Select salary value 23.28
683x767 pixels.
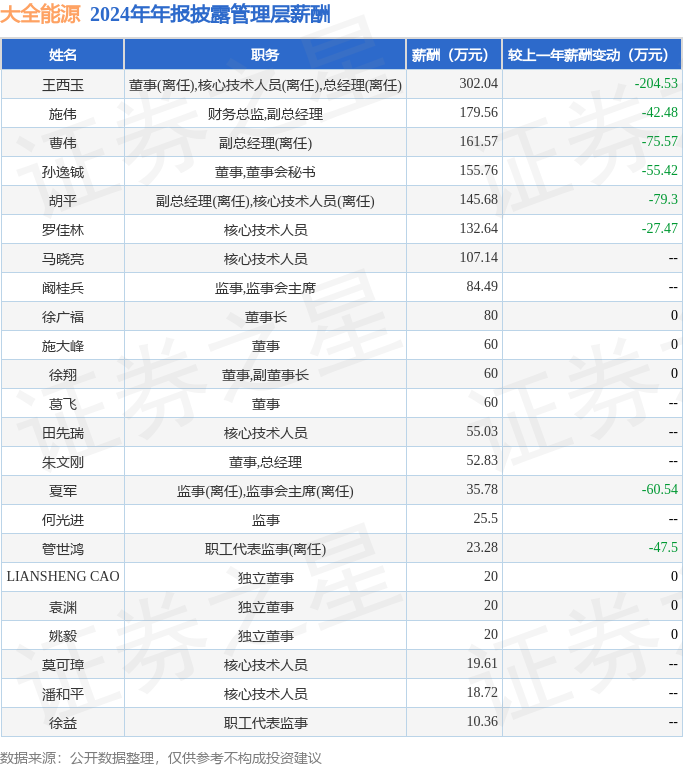tap(482, 547)
